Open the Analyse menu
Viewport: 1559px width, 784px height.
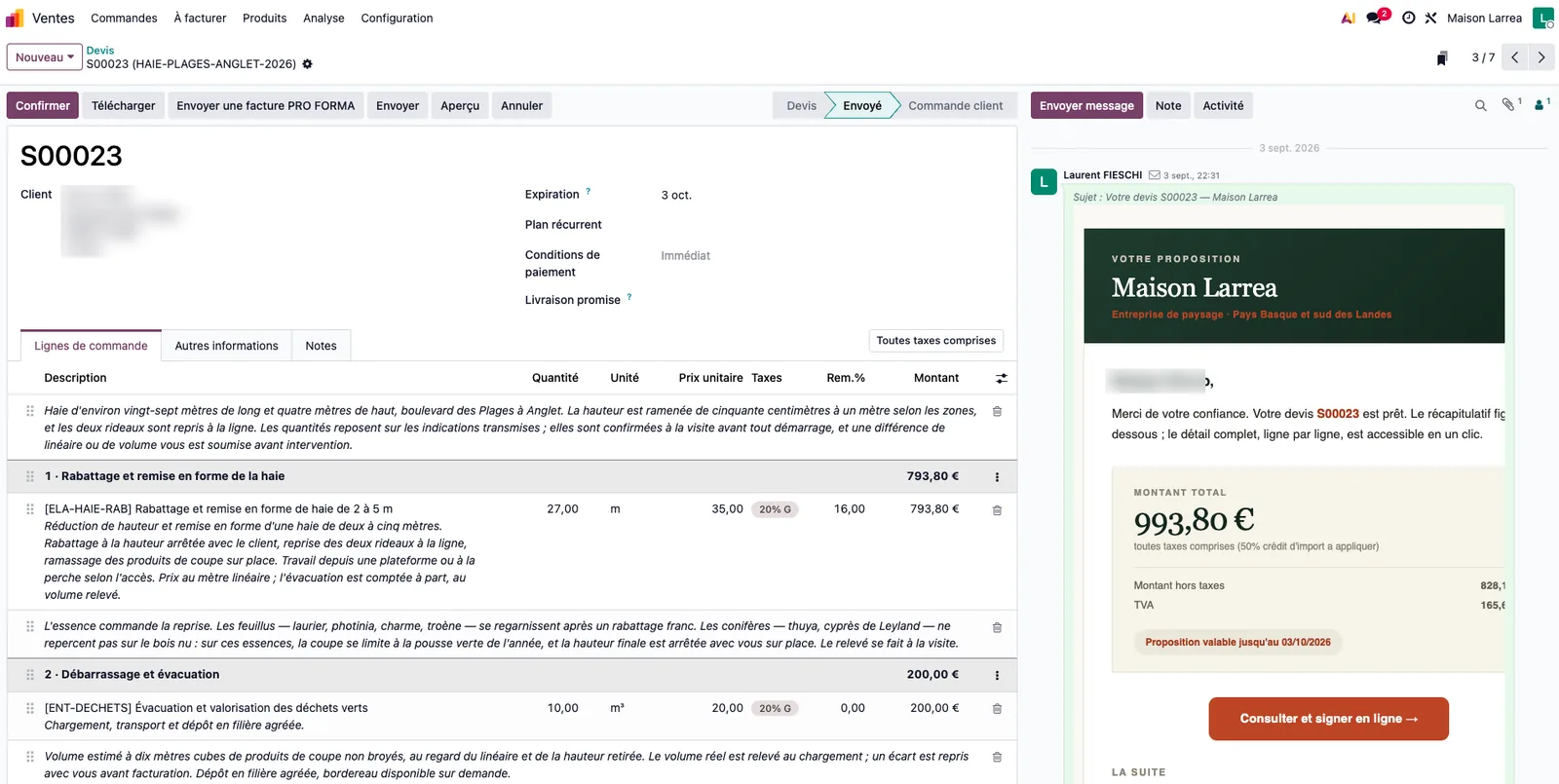pos(323,18)
